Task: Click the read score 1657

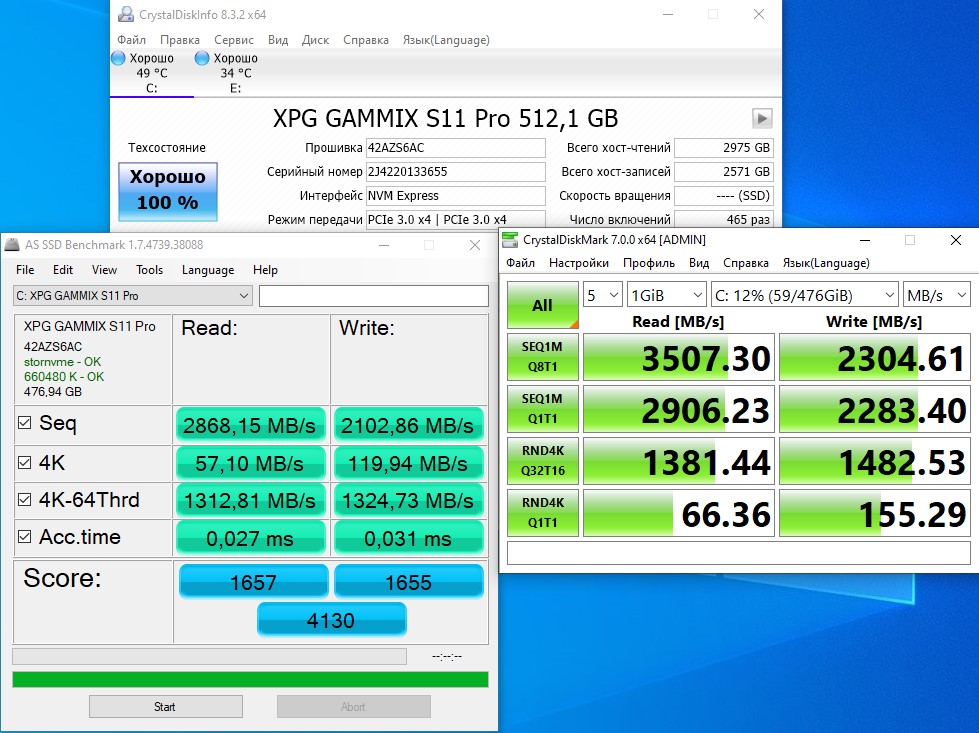Action: (253, 582)
